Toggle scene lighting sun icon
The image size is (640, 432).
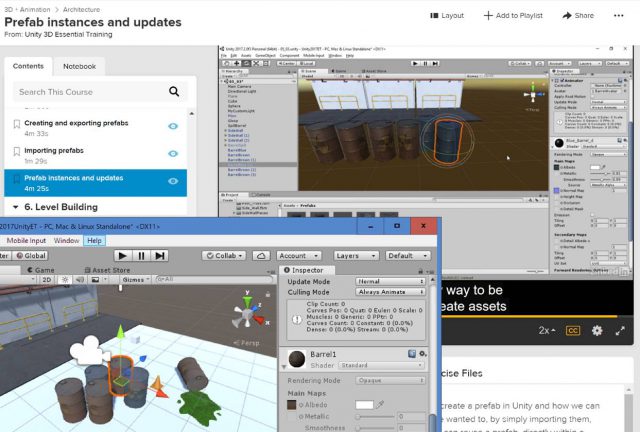(64, 280)
